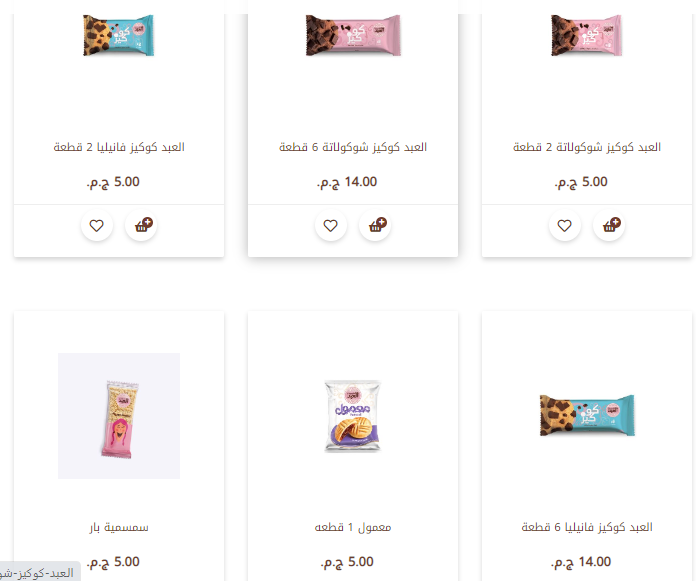The image size is (696, 581).
Task: Open the top-middle pink chocolate cookies thumbnail
Action: [x=353, y=35]
